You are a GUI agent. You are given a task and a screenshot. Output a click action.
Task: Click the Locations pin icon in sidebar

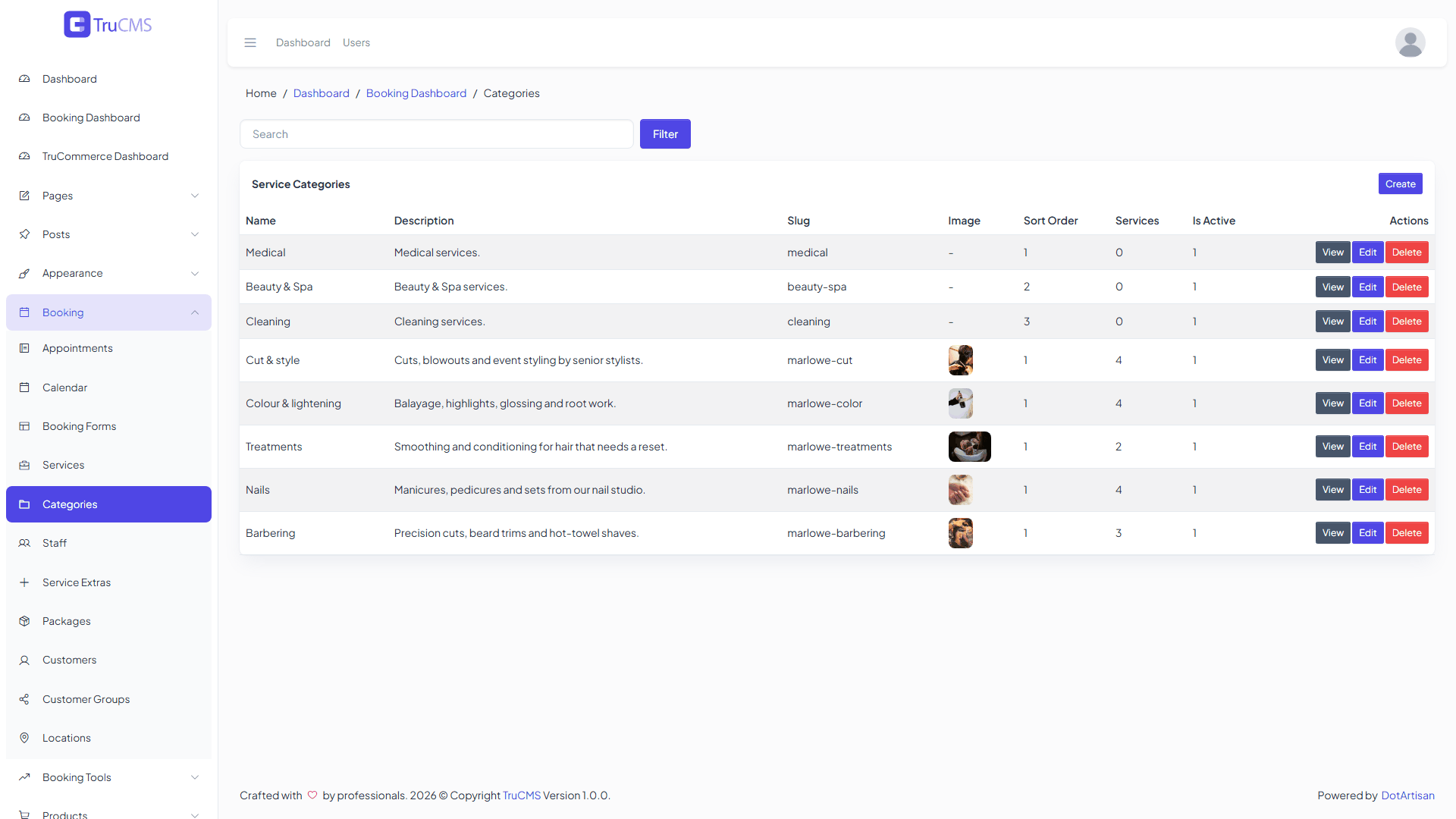pyautogui.click(x=24, y=738)
